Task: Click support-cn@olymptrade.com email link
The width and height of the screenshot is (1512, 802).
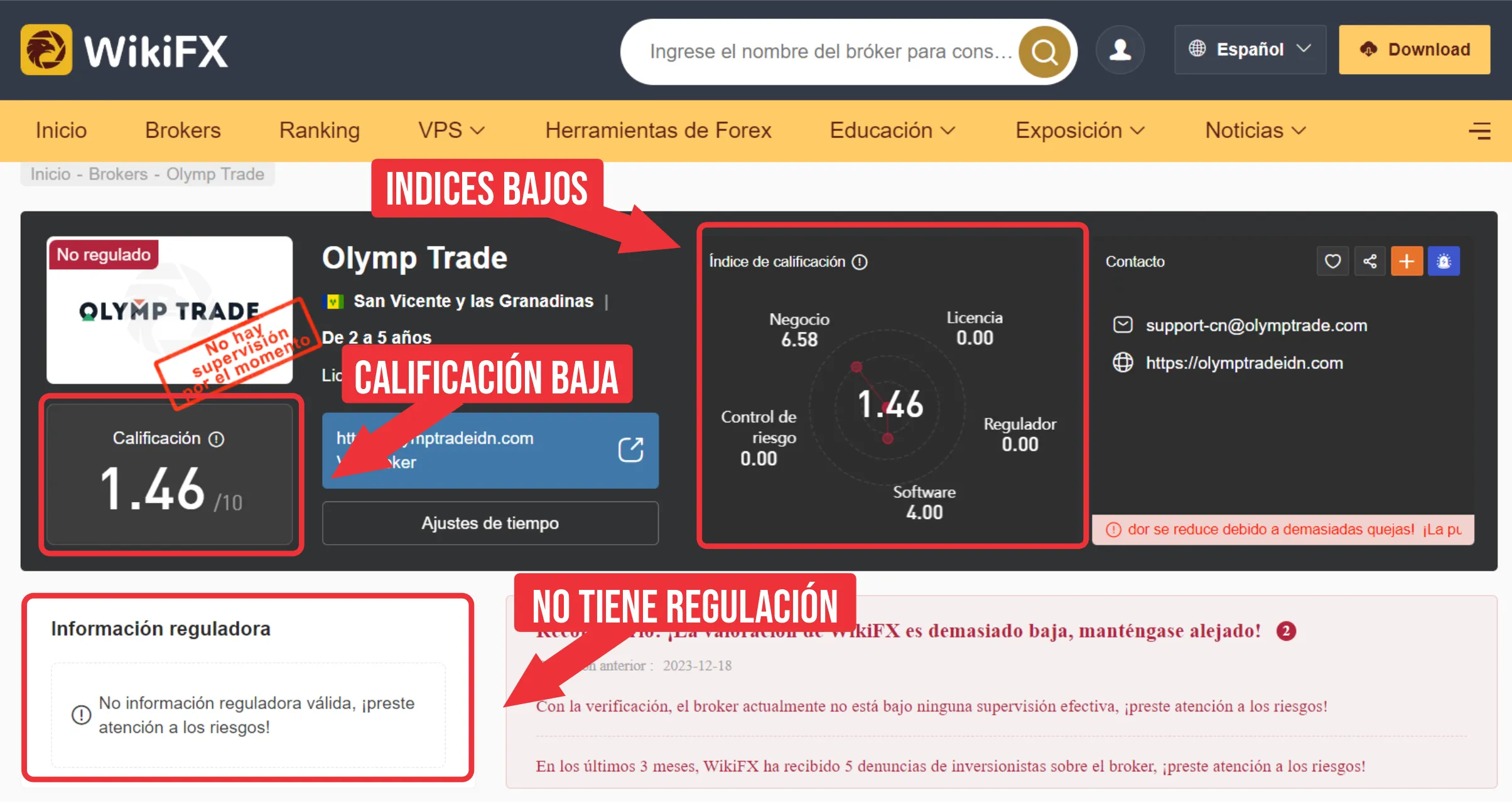Action: (x=1256, y=325)
